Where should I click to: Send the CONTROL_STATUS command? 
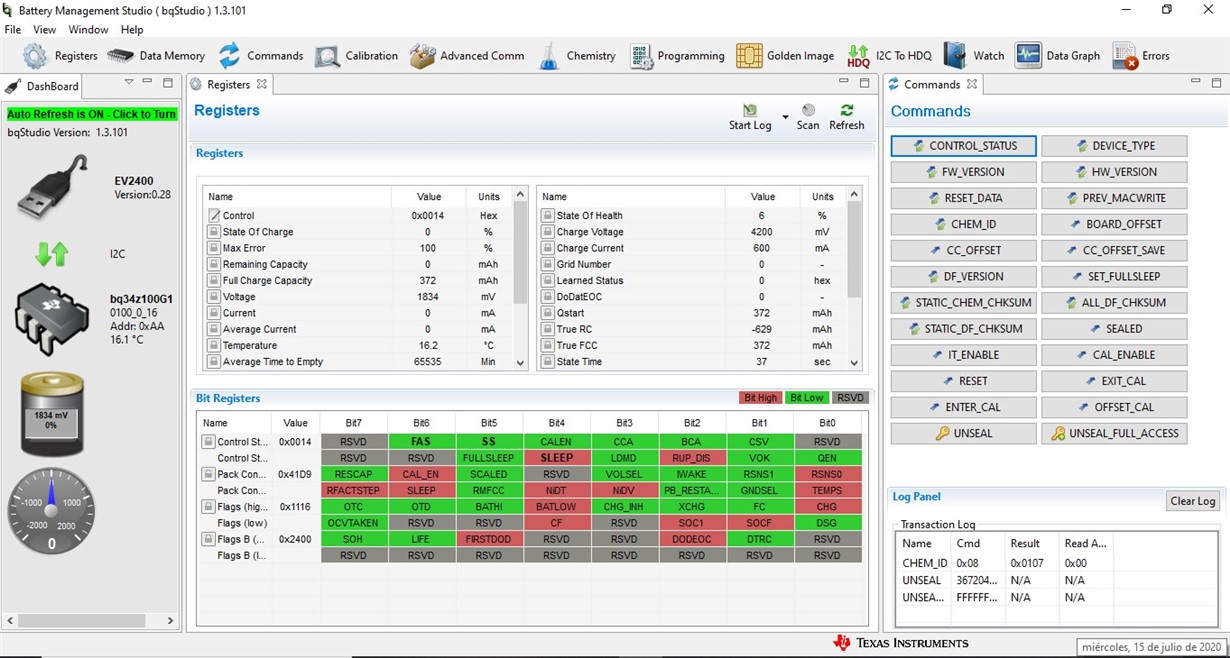(x=964, y=146)
